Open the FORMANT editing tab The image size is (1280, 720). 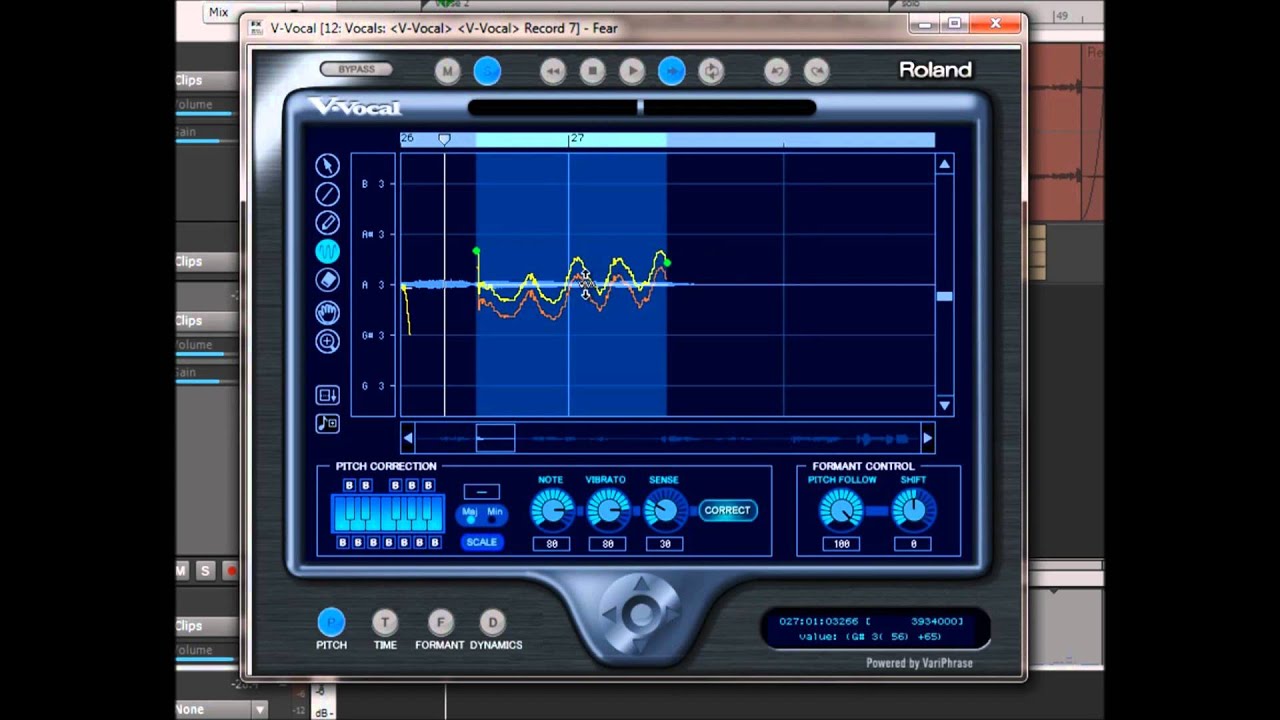pos(440,623)
